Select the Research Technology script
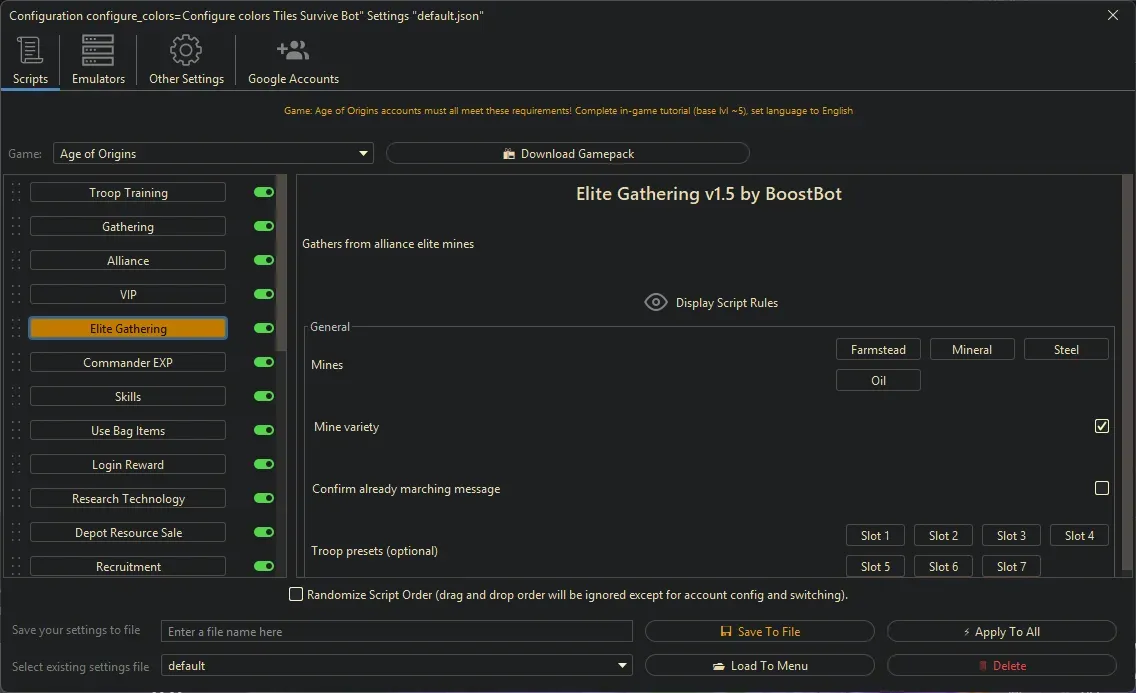The width and height of the screenshot is (1136, 693). point(128,499)
